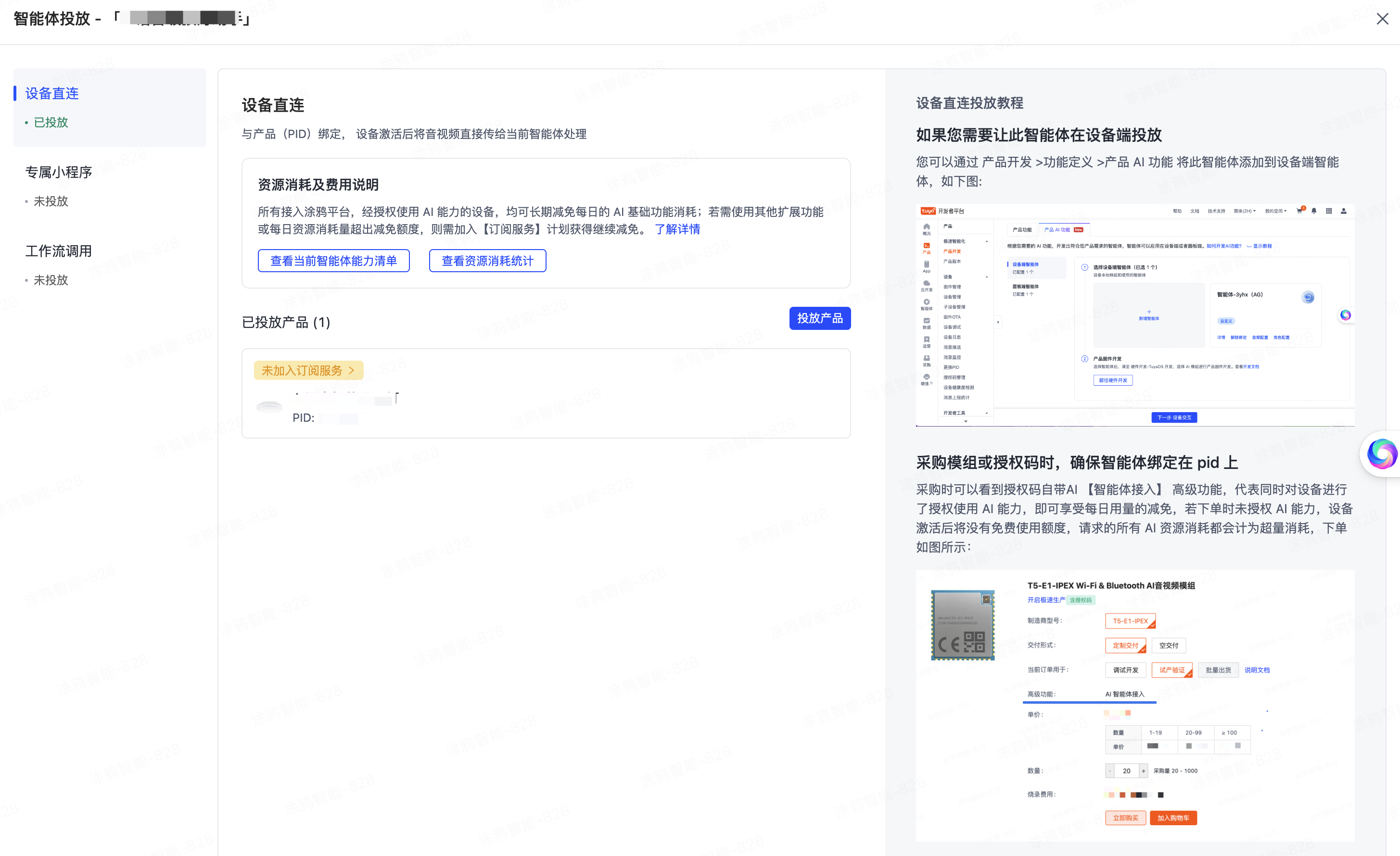The height and width of the screenshot is (856, 1400).
Task: Click the 已投放产品 (1) heading
Action: pyautogui.click(x=286, y=323)
